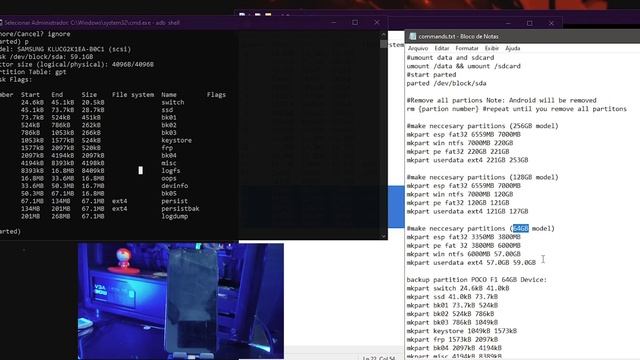Click 'mkpart win ntfs 7000MB 220GB' line

pyautogui.click(x=460, y=143)
